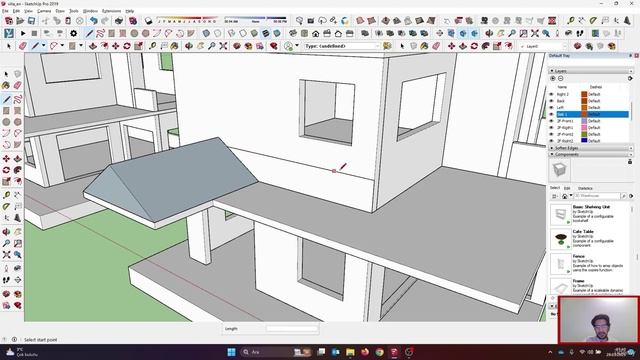Screen dimensions: 640x360
Task: Click the Windows Start button on taskbar
Action: pyautogui.click(x=231, y=352)
